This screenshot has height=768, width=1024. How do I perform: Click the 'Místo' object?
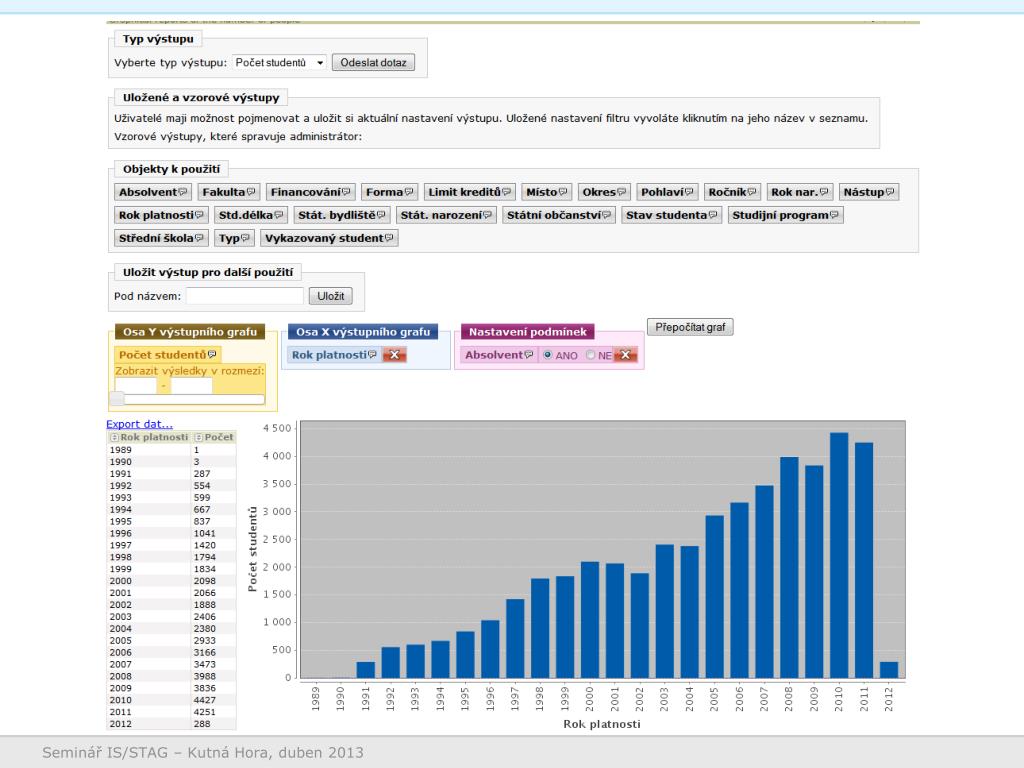547,192
